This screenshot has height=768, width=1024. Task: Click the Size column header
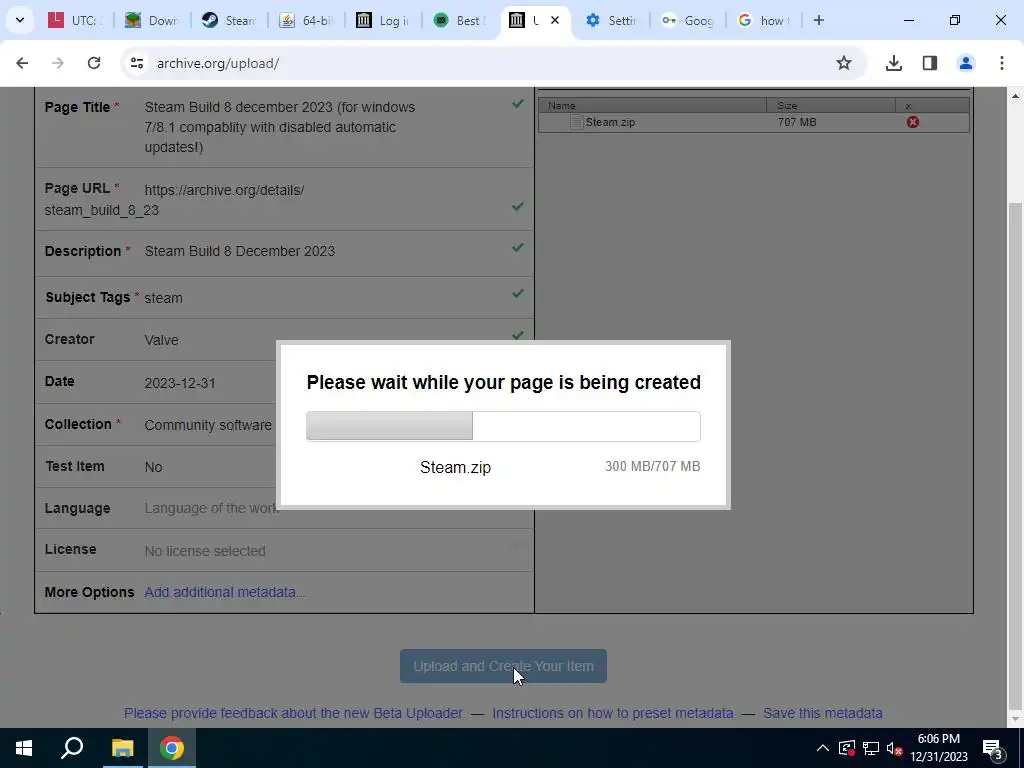831,105
